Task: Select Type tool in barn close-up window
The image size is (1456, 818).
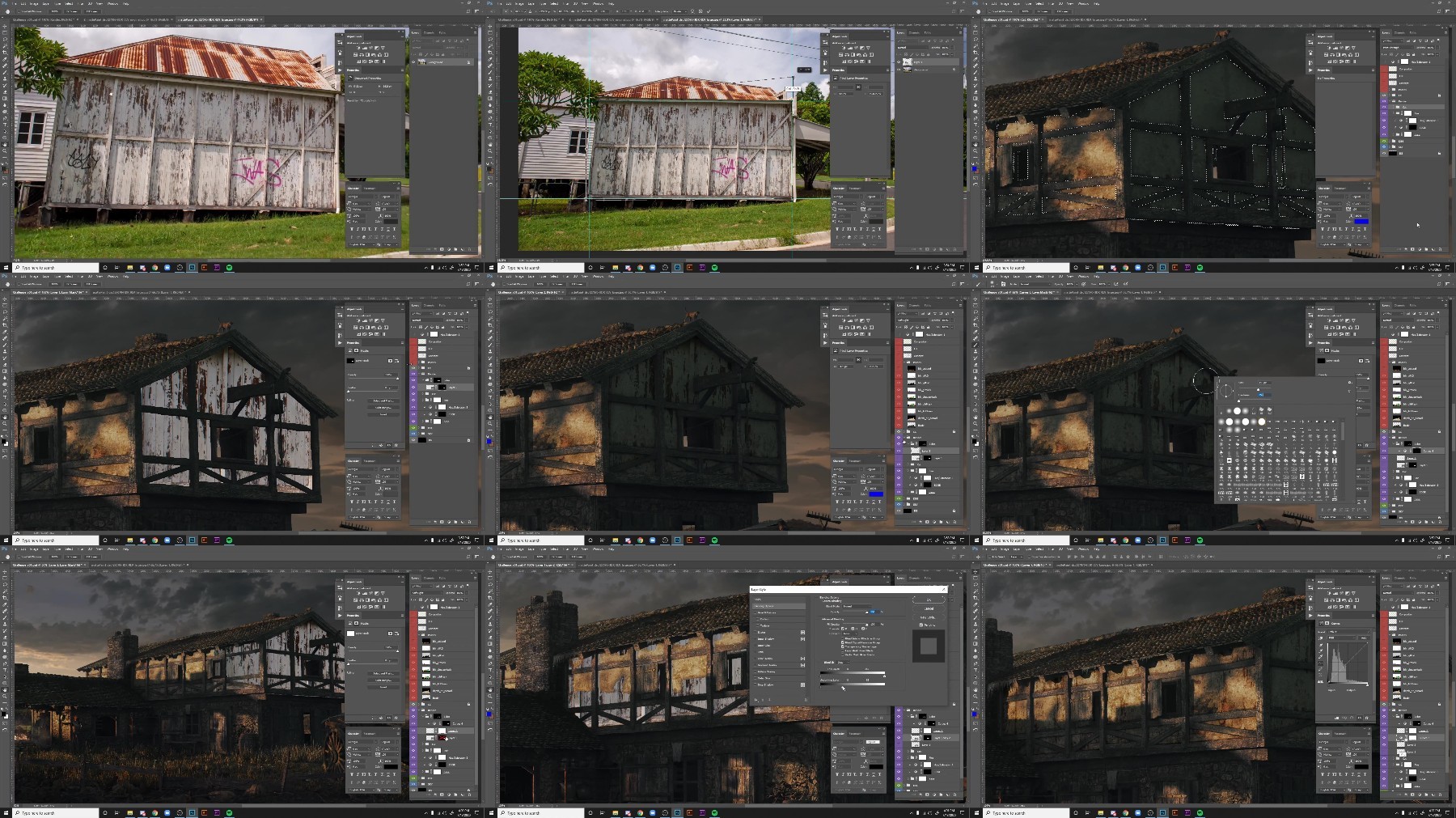Action: (5, 125)
